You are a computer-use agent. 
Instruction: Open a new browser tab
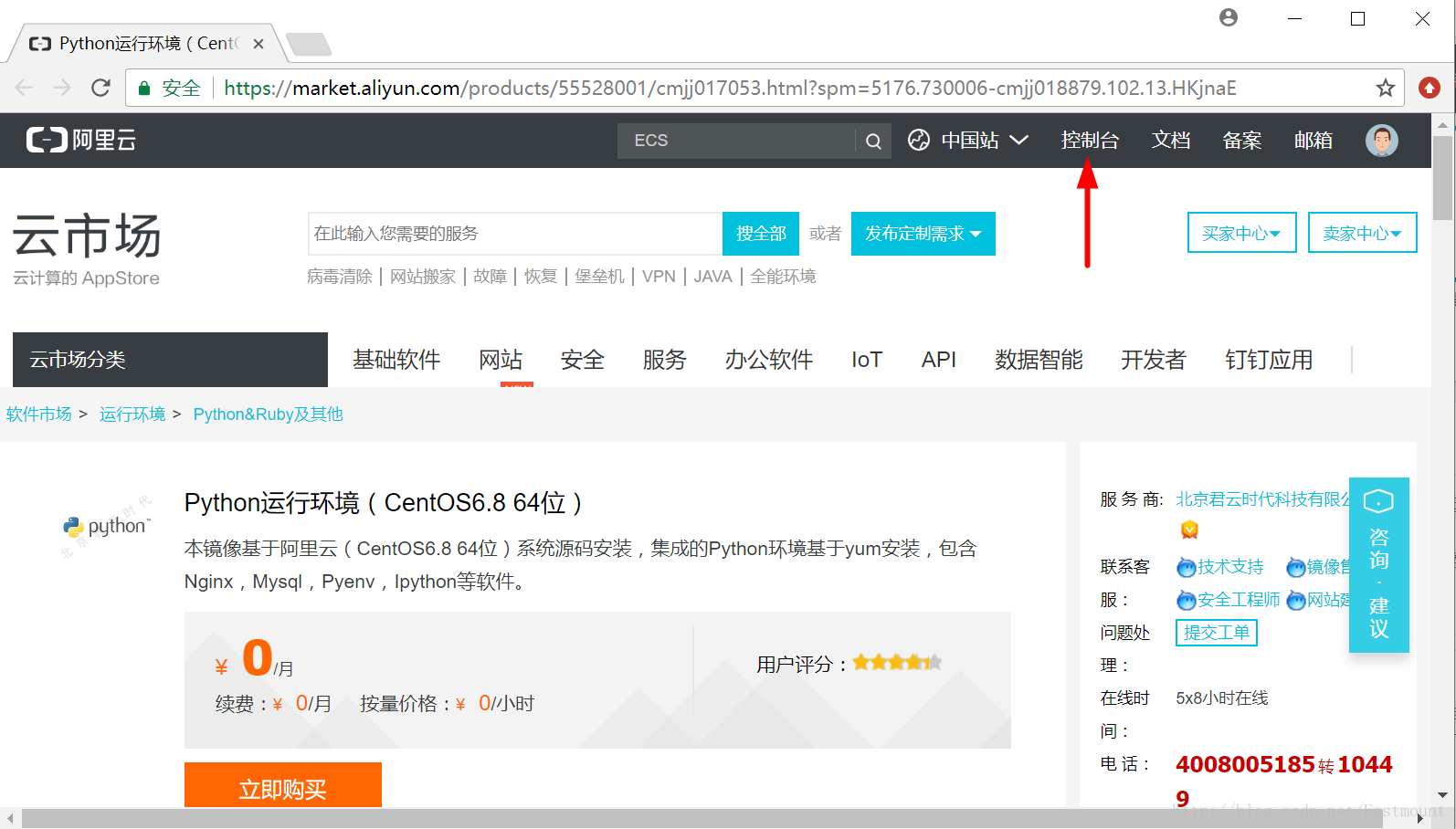(309, 43)
